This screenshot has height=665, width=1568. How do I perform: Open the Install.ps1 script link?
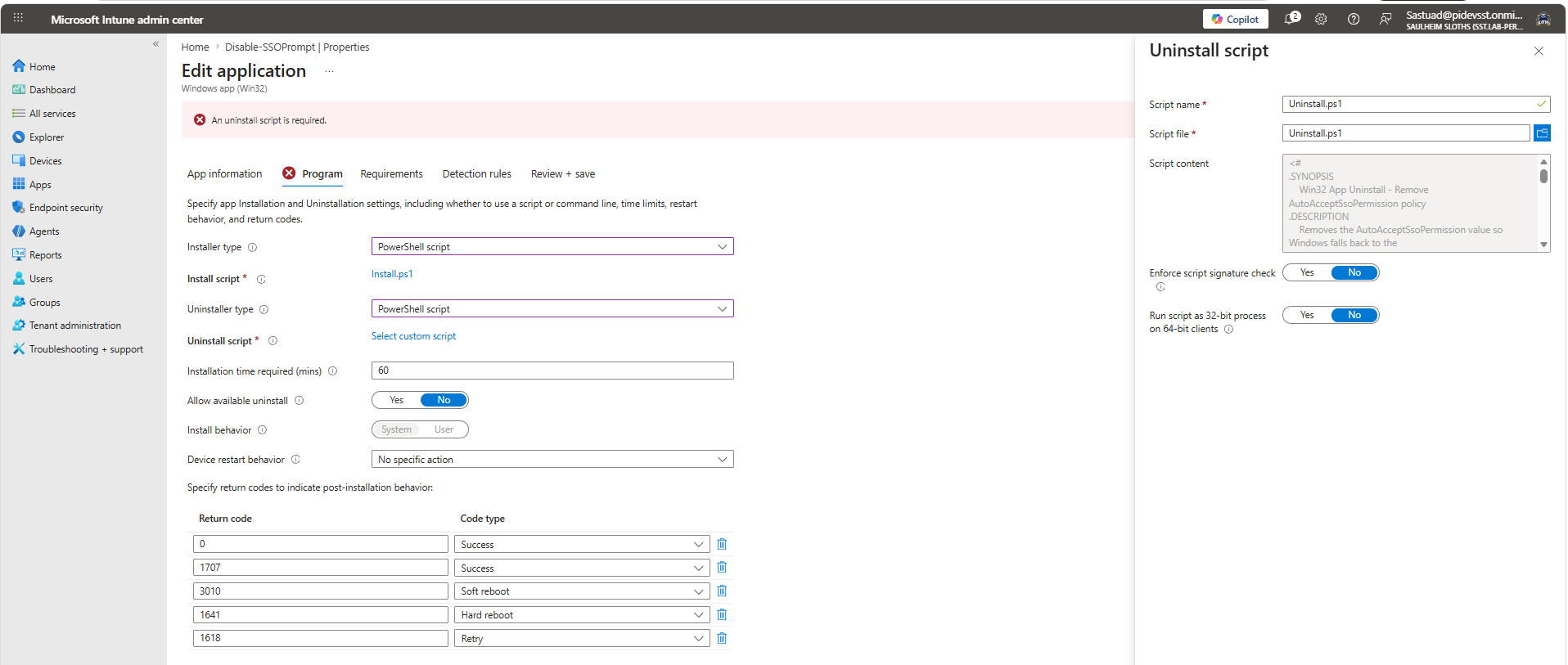pyautogui.click(x=392, y=274)
